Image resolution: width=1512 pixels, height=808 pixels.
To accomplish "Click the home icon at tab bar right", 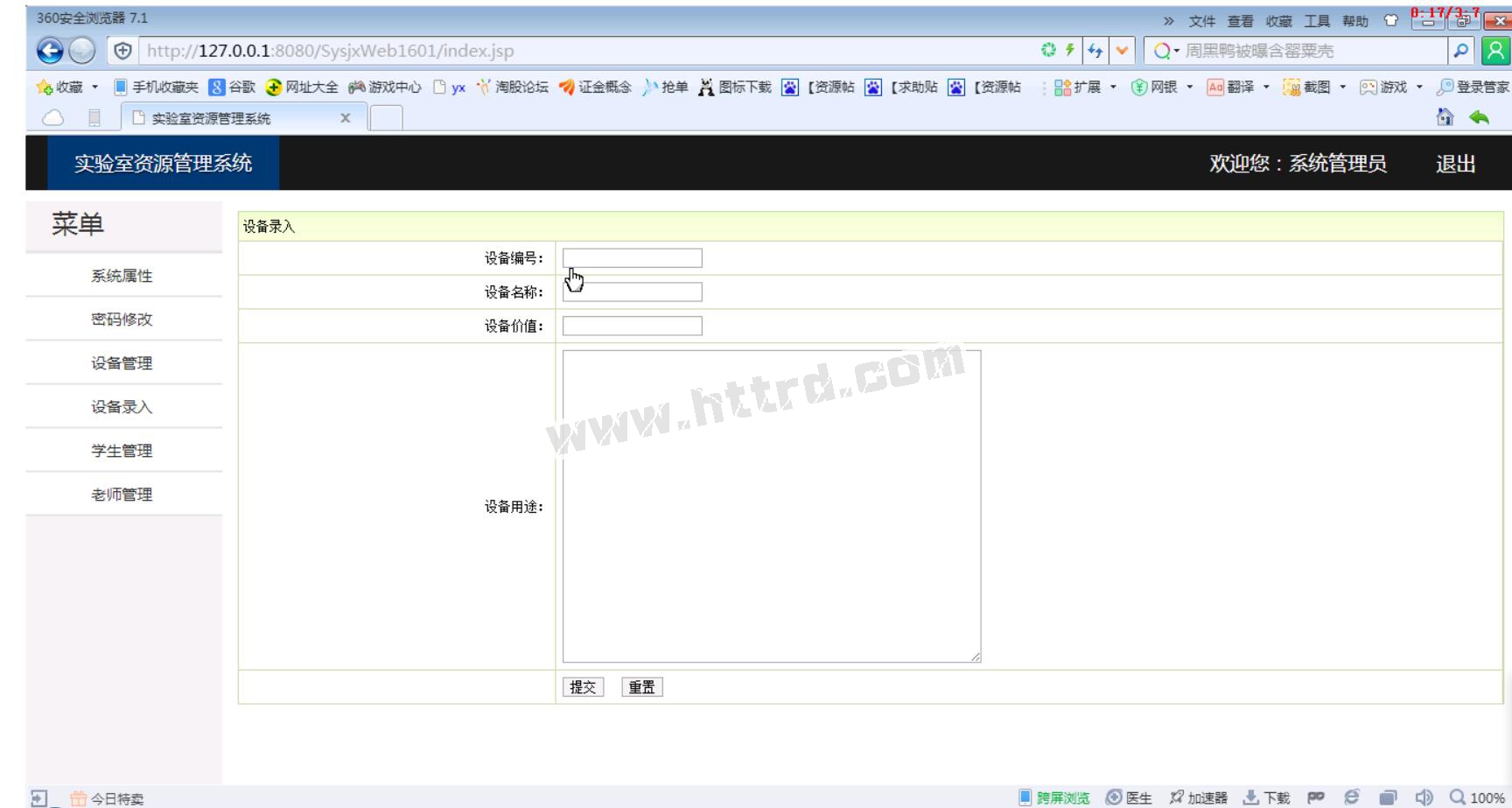I will (1445, 117).
